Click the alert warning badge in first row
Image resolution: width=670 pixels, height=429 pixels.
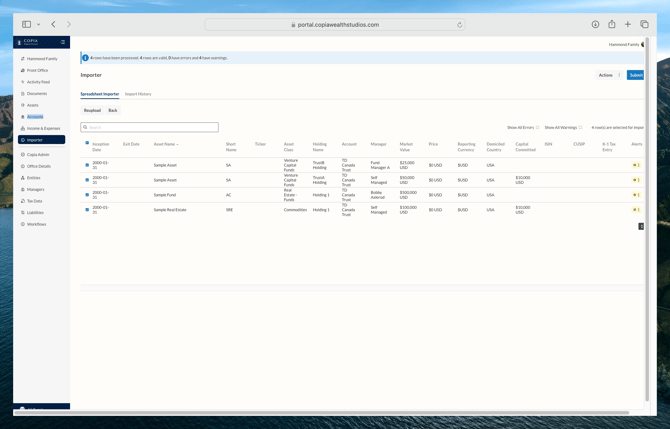(x=636, y=165)
